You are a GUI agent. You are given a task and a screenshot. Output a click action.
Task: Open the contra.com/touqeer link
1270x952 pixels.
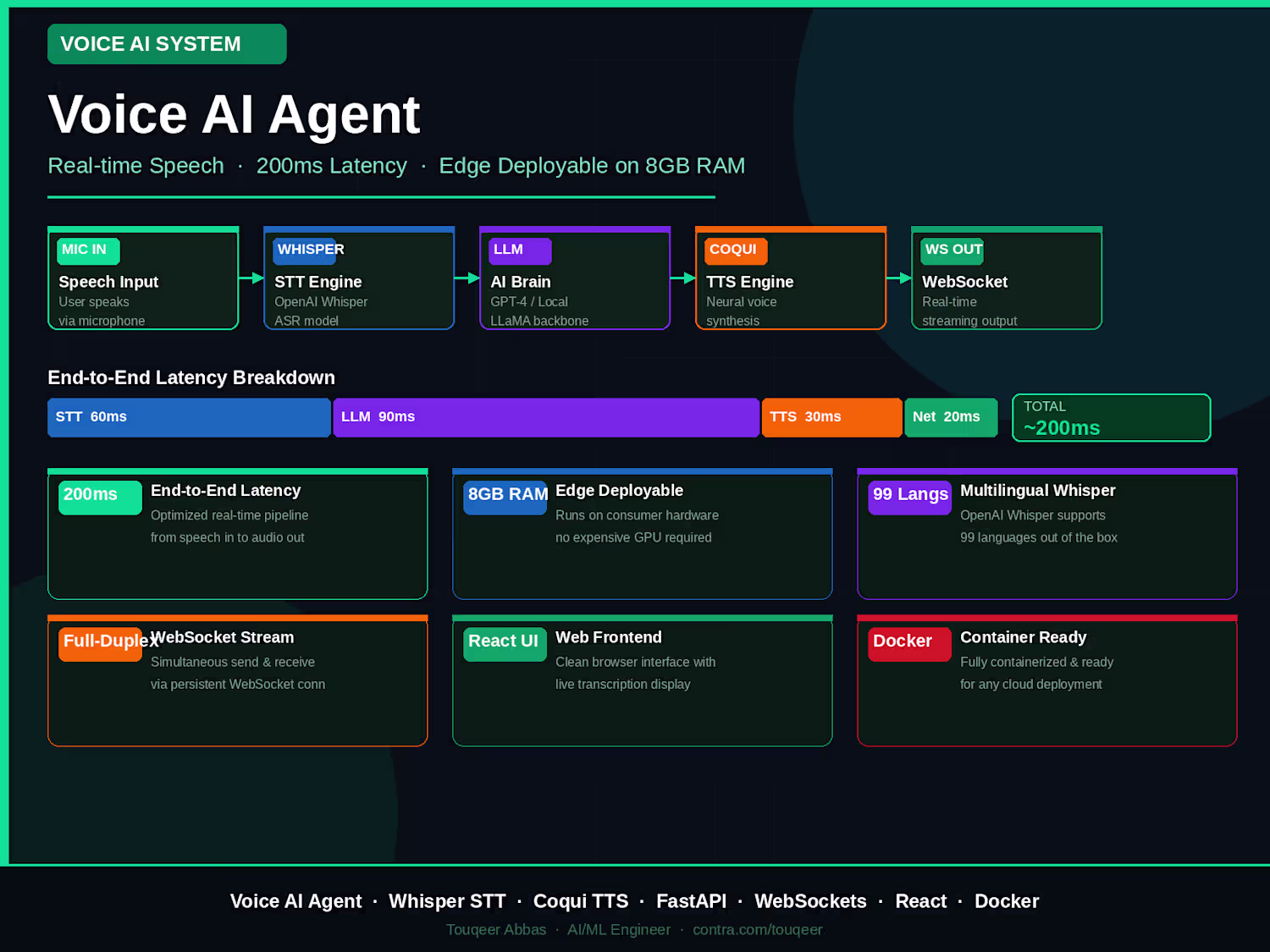click(x=758, y=929)
